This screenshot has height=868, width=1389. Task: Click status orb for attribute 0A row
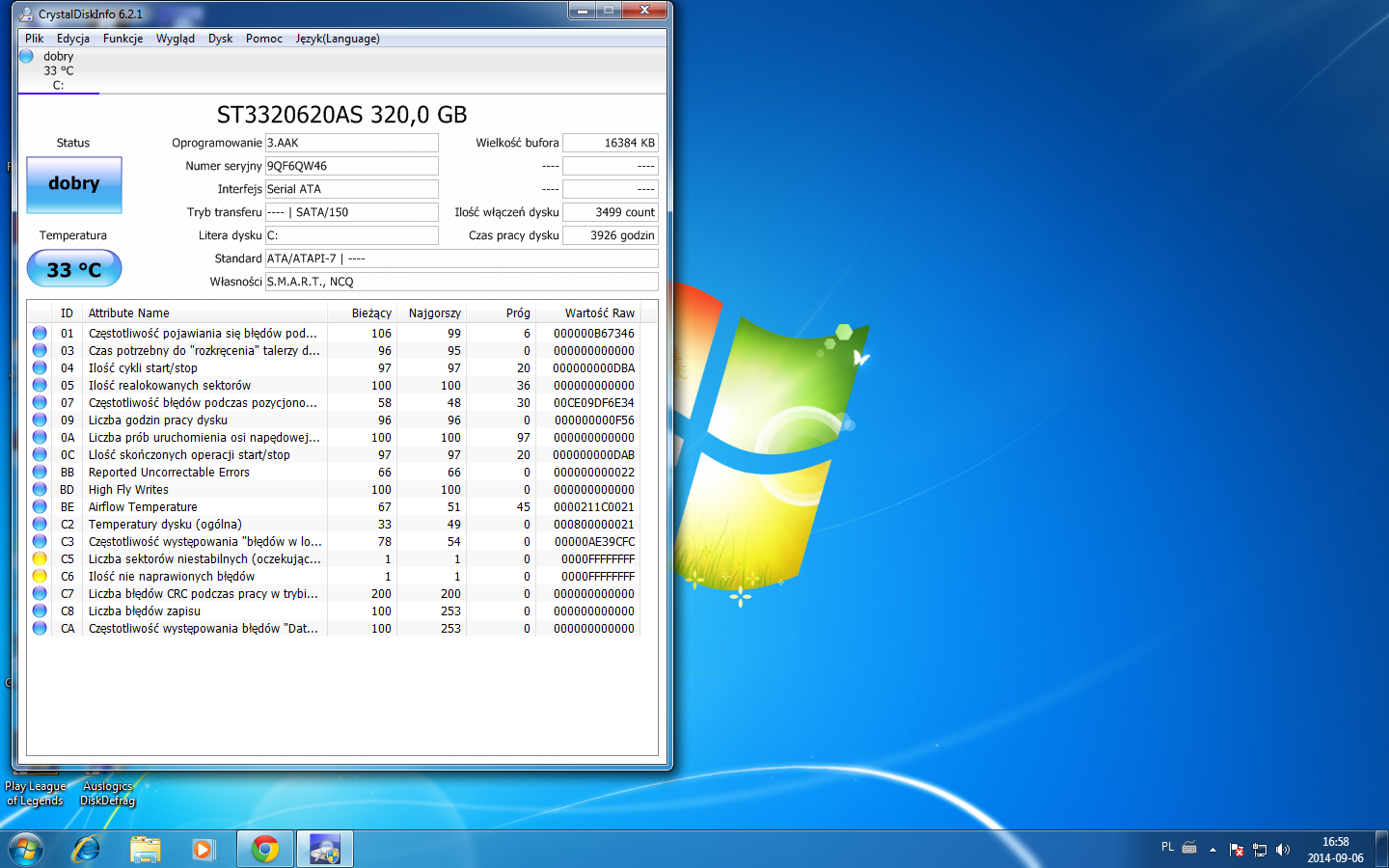(40, 437)
